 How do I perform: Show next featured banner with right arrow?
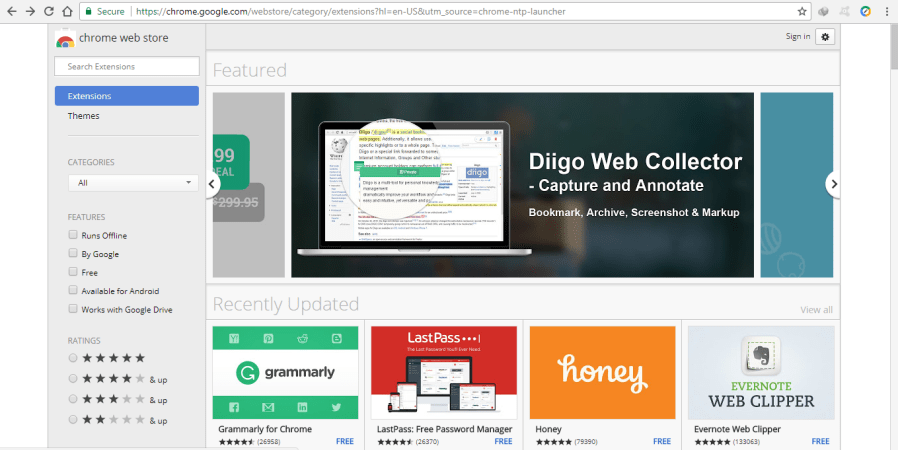832,184
